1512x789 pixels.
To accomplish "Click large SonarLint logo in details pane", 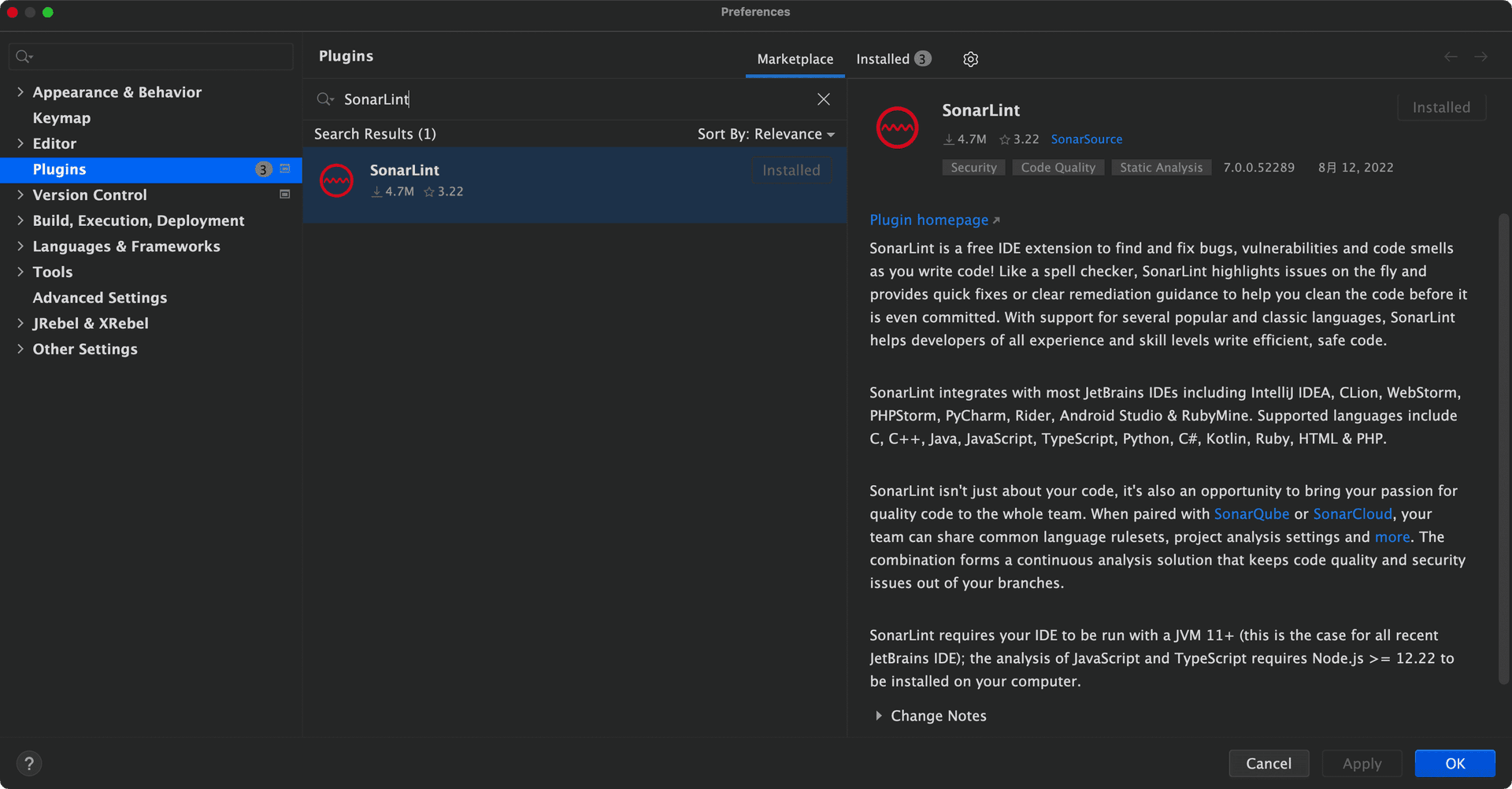I will click(897, 127).
